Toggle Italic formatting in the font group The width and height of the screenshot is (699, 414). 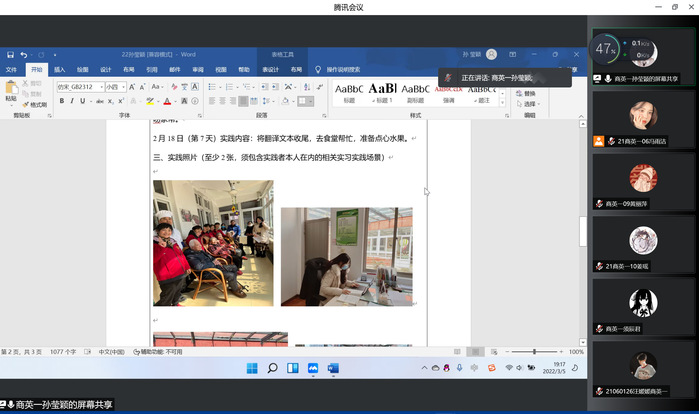(x=71, y=101)
